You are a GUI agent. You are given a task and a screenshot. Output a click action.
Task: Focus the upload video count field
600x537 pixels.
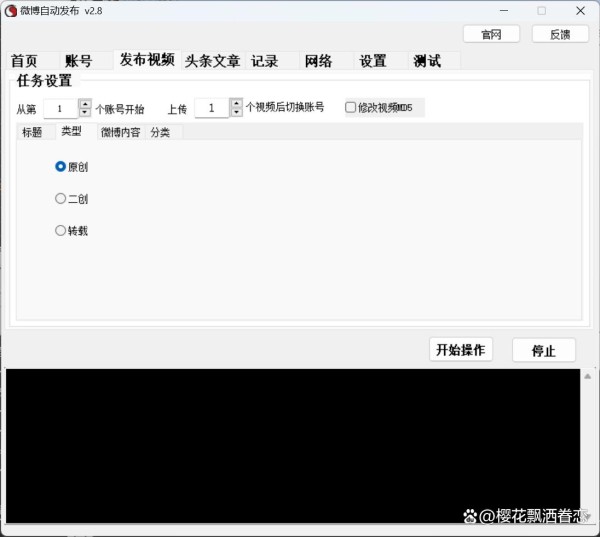click(212, 108)
